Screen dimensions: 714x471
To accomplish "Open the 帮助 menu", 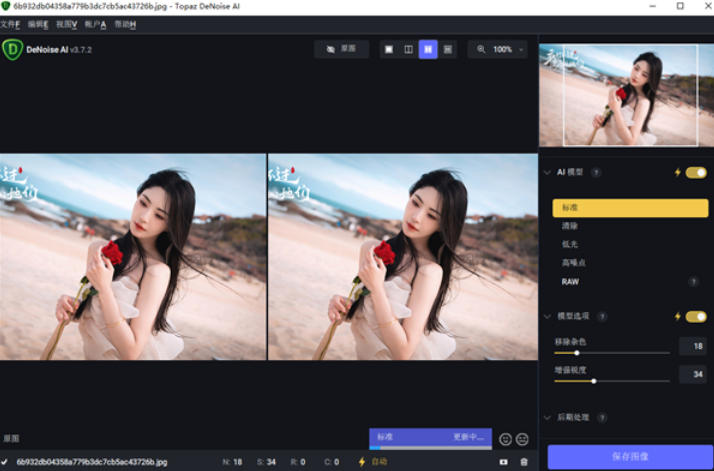I will point(125,24).
